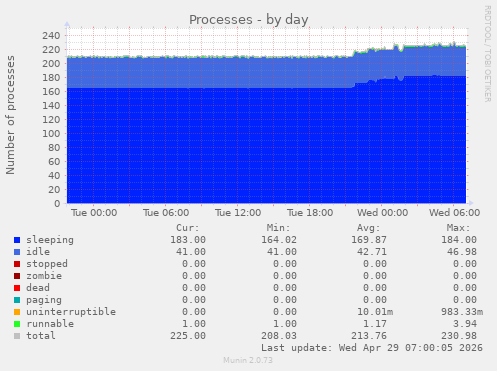Click the 'Wed 00:00' x-axis label
Viewport: 497px width, 371px height.
click(x=382, y=213)
